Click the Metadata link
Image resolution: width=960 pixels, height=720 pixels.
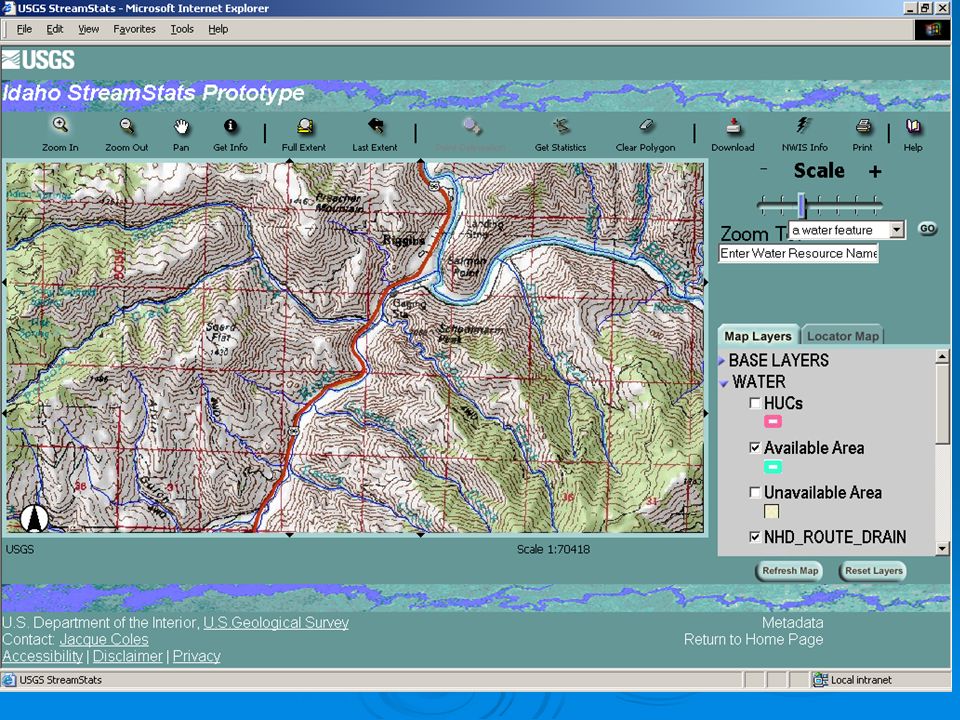[x=792, y=623]
